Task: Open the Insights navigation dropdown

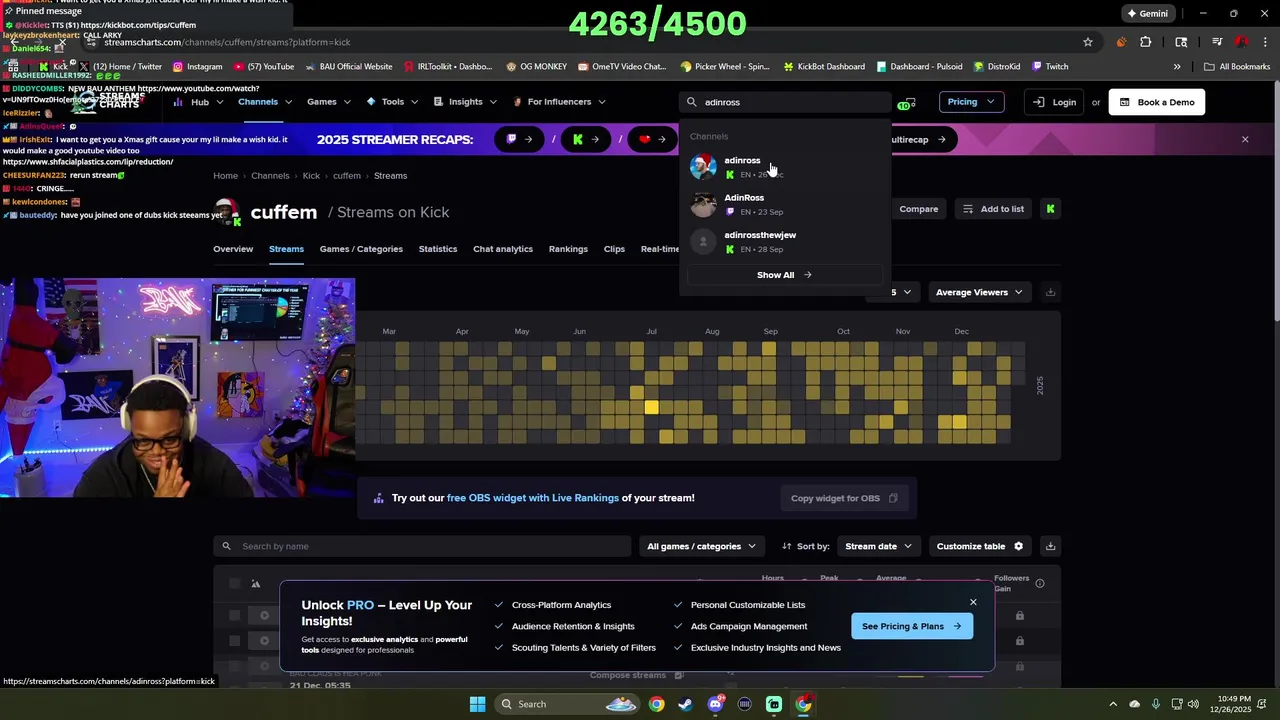Action: [x=465, y=102]
